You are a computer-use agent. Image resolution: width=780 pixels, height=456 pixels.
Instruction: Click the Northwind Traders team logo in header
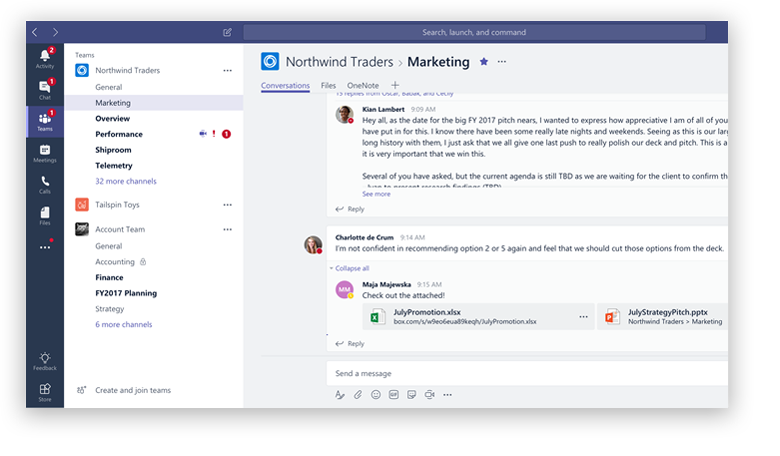point(270,62)
